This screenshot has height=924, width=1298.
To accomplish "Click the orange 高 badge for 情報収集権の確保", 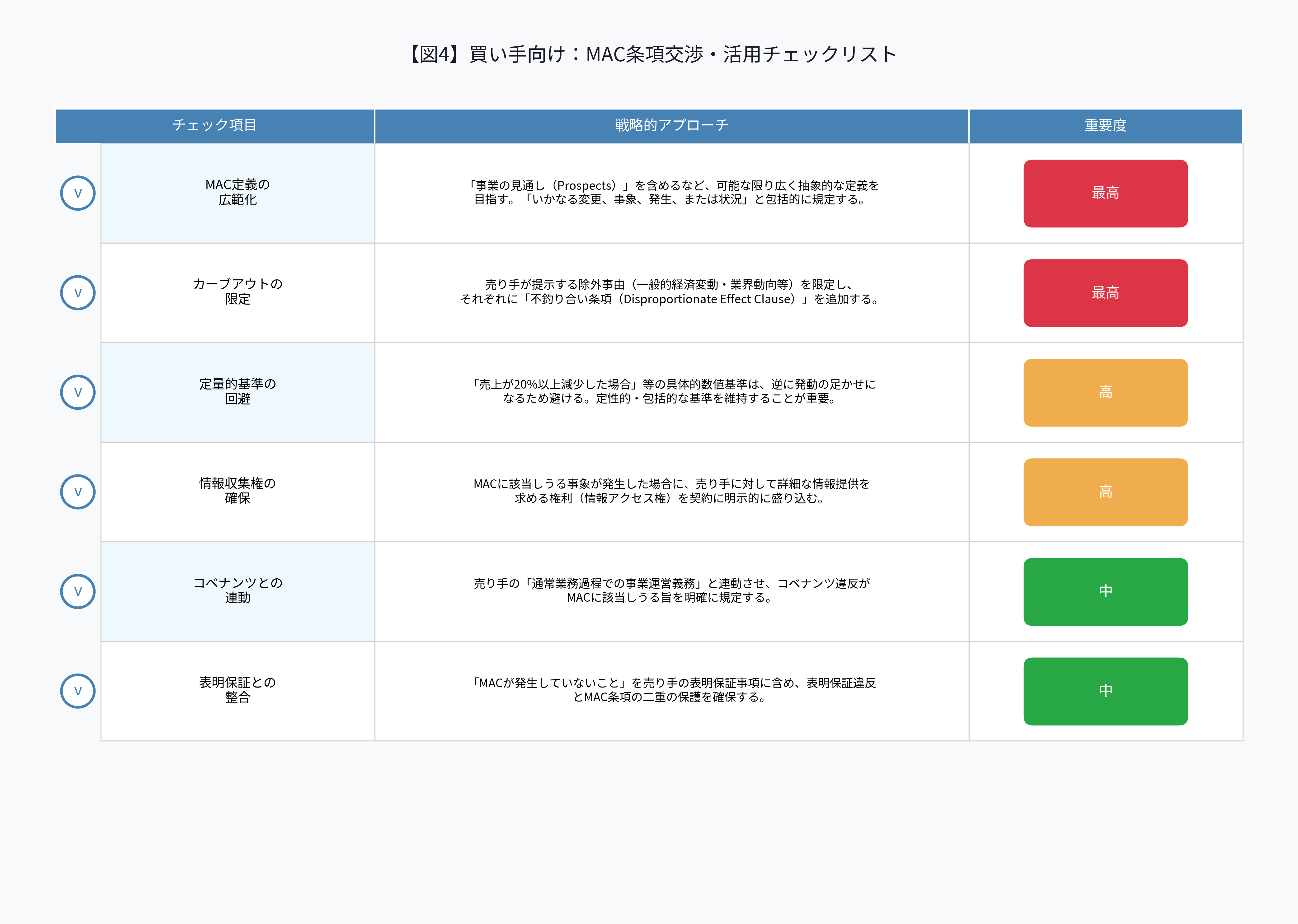I will coord(1105,491).
